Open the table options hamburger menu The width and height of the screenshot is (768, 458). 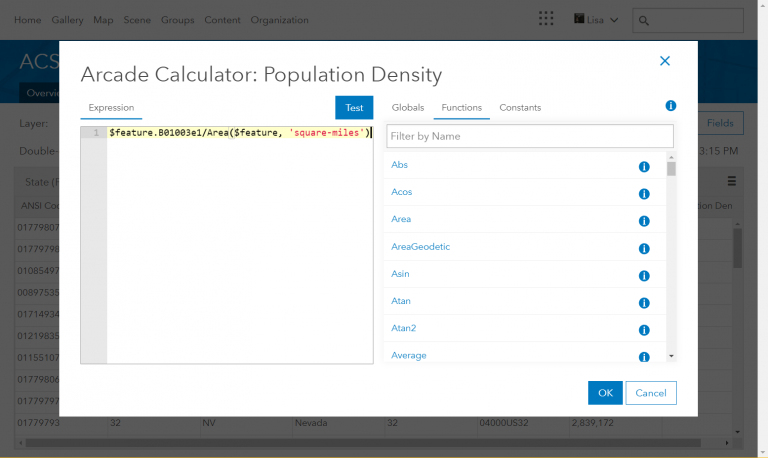pyautogui.click(x=731, y=181)
